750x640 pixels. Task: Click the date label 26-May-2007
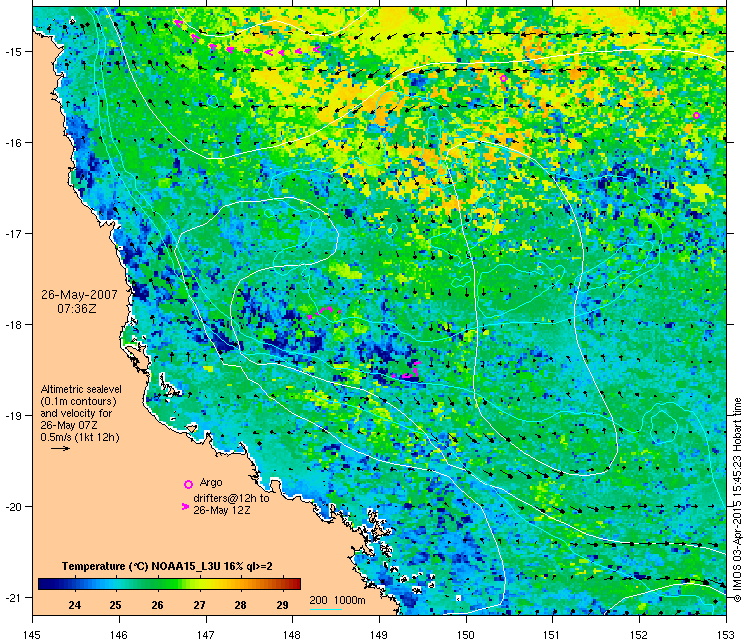coord(79,295)
